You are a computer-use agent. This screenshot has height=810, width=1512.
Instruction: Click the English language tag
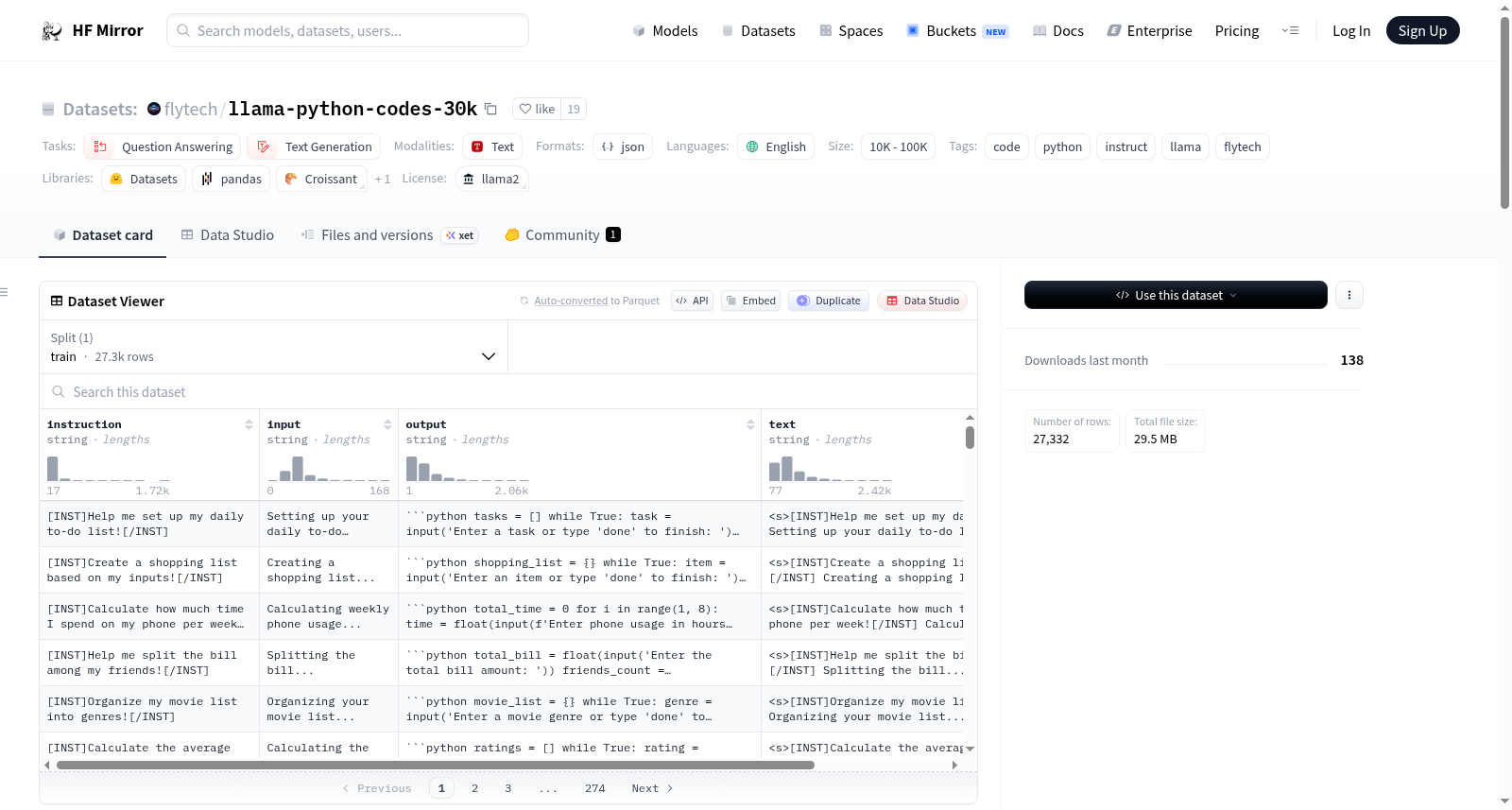click(776, 146)
